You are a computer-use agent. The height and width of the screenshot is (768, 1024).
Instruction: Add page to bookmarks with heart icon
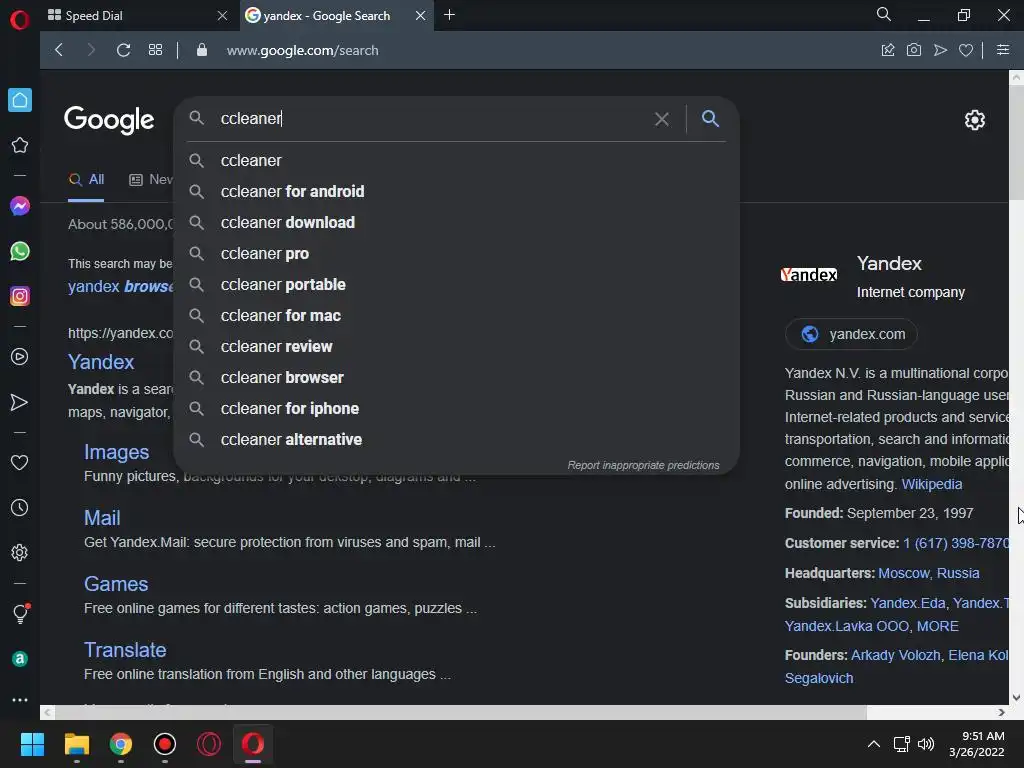click(x=966, y=50)
